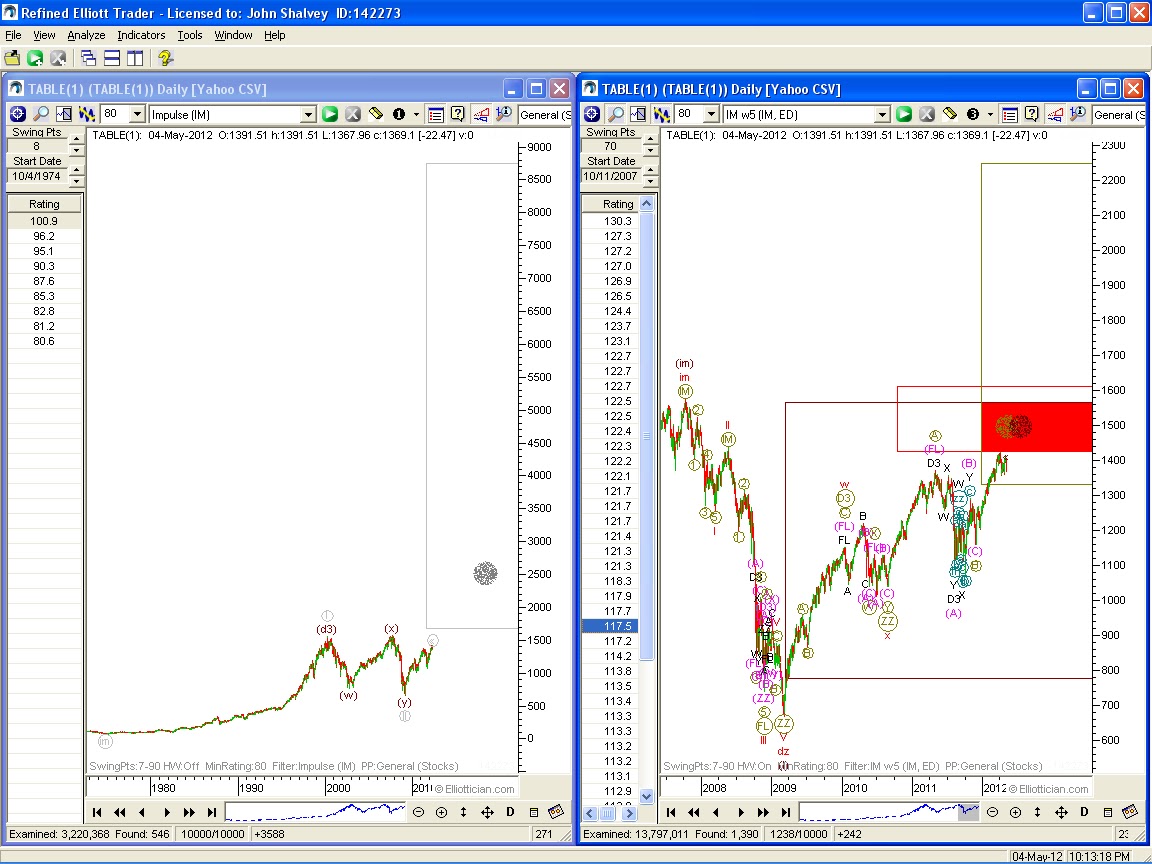Click the chart style icon in right window toolbar

click(638, 114)
